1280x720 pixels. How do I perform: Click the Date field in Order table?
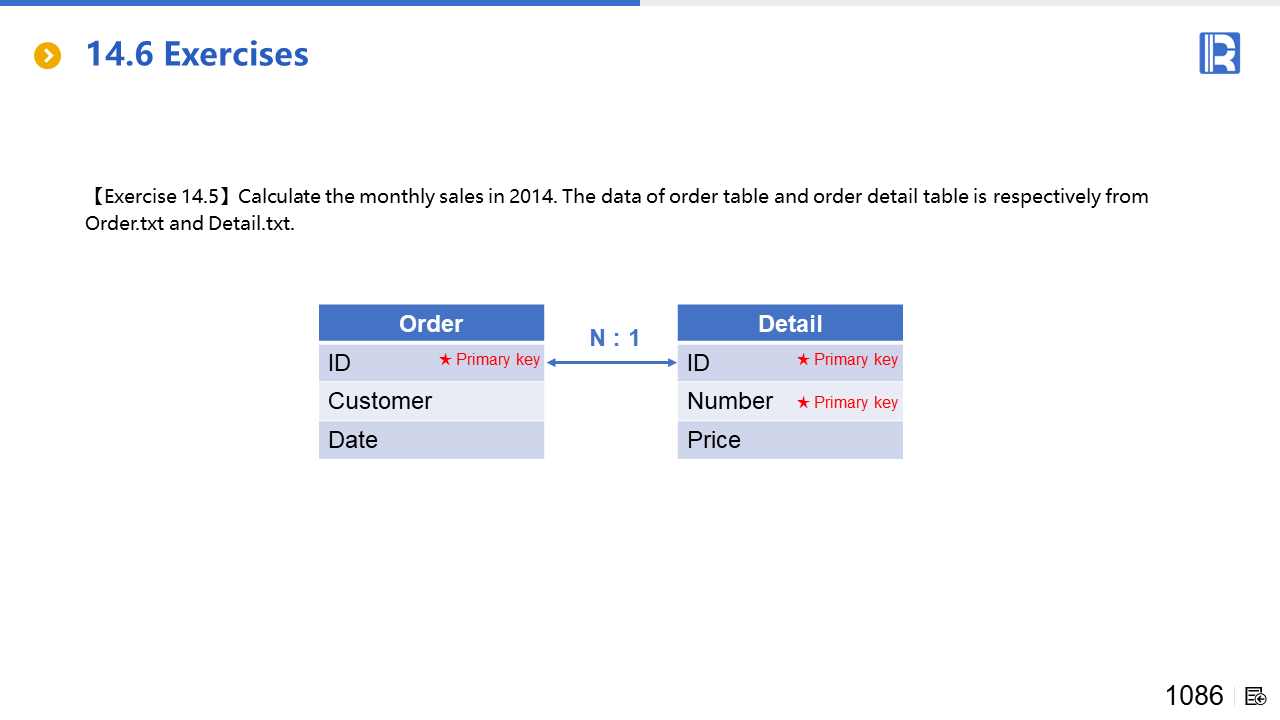[353, 440]
